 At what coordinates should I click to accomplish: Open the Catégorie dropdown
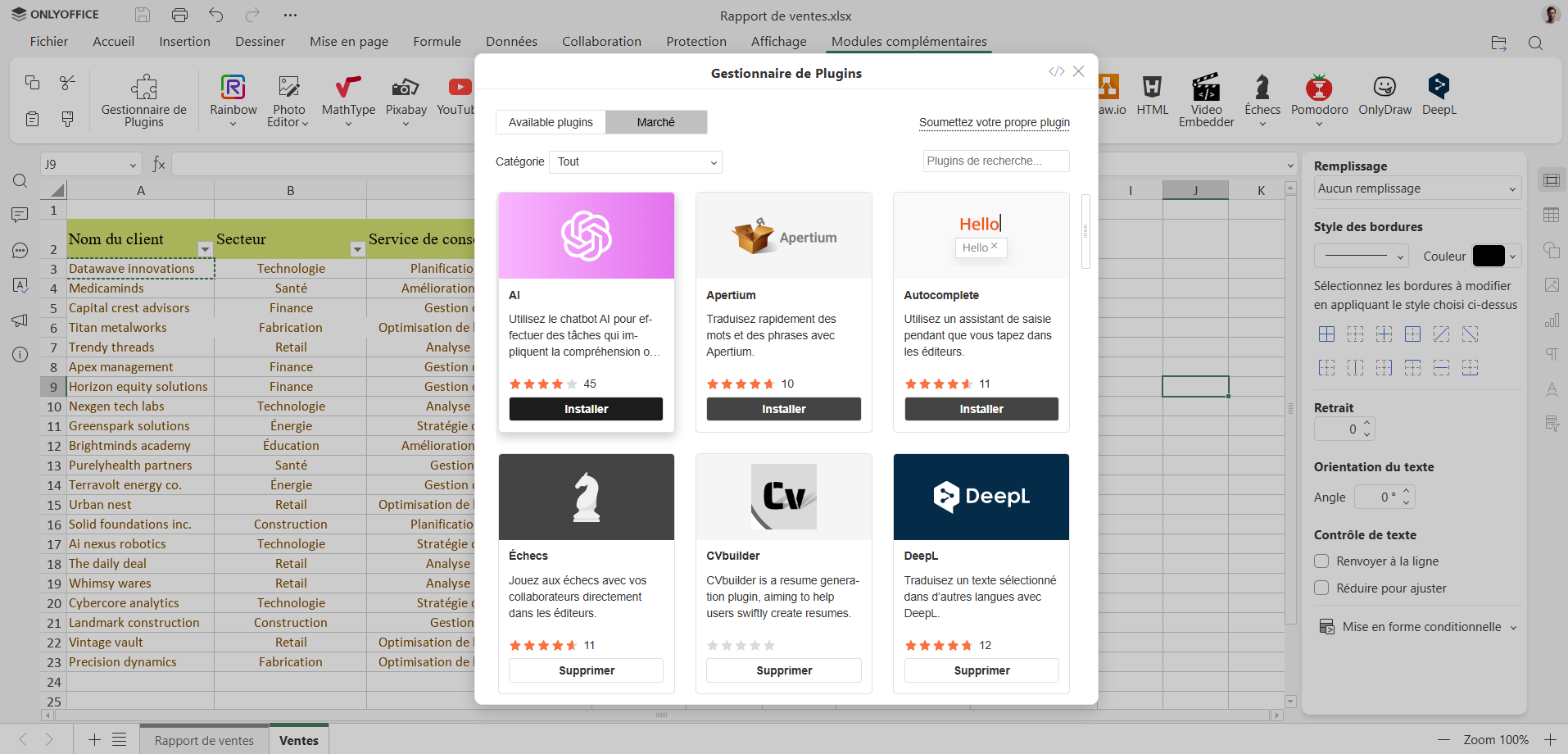636,162
